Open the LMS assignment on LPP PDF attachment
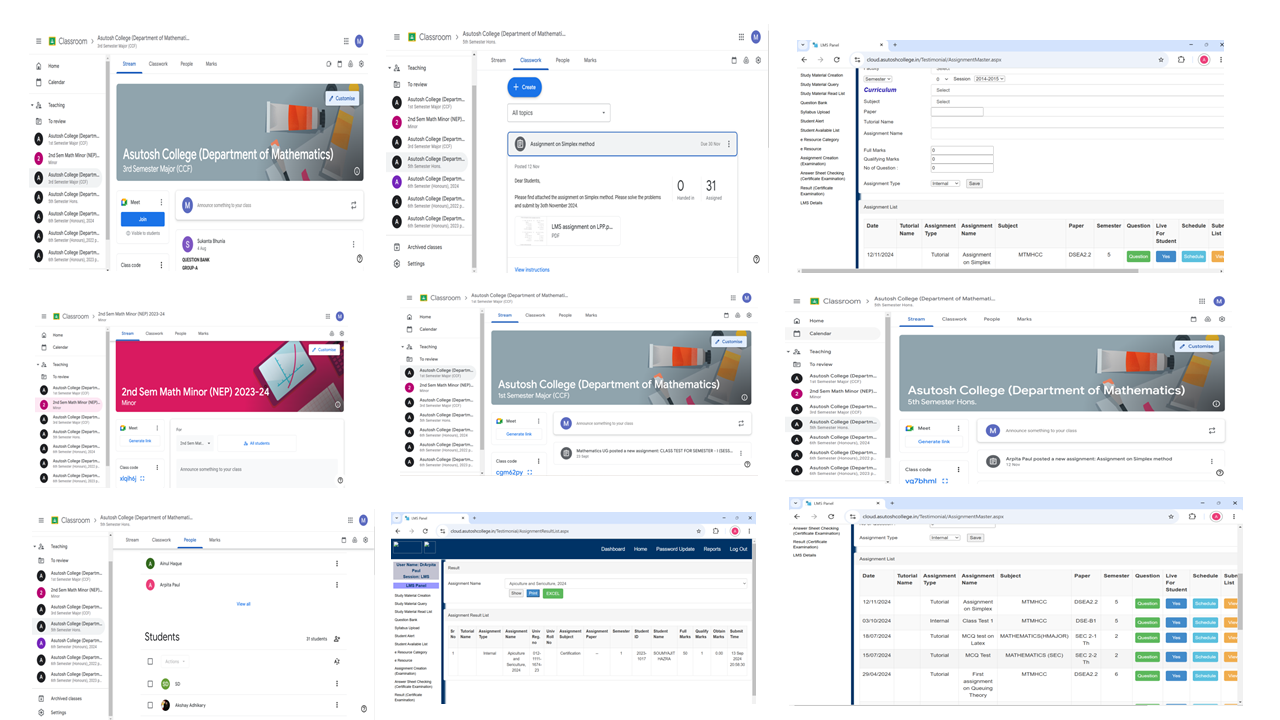This screenshot has width=1280, height=720. (x=568, y=230)
